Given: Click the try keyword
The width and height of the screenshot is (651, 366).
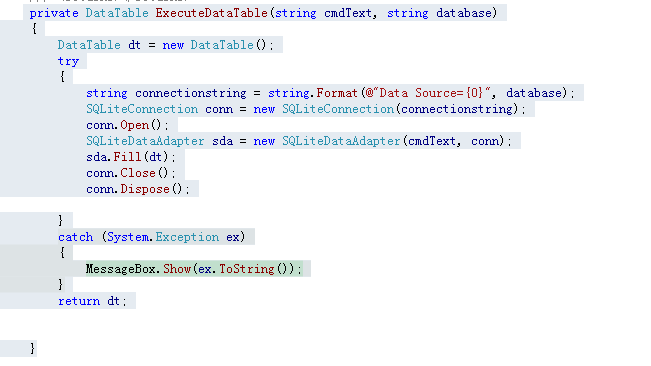Looking at the screenshot, I should pos(68,61).
